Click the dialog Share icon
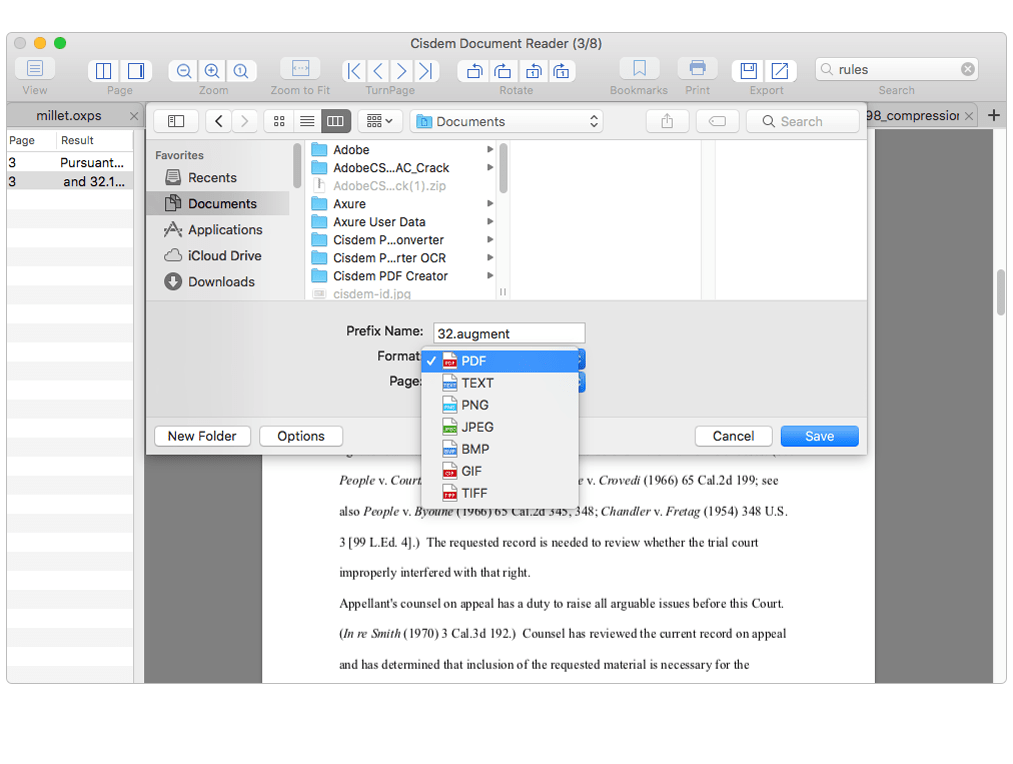Image resolution: width=1013 pixels, height=764 pixels. [x=667, y=121]
